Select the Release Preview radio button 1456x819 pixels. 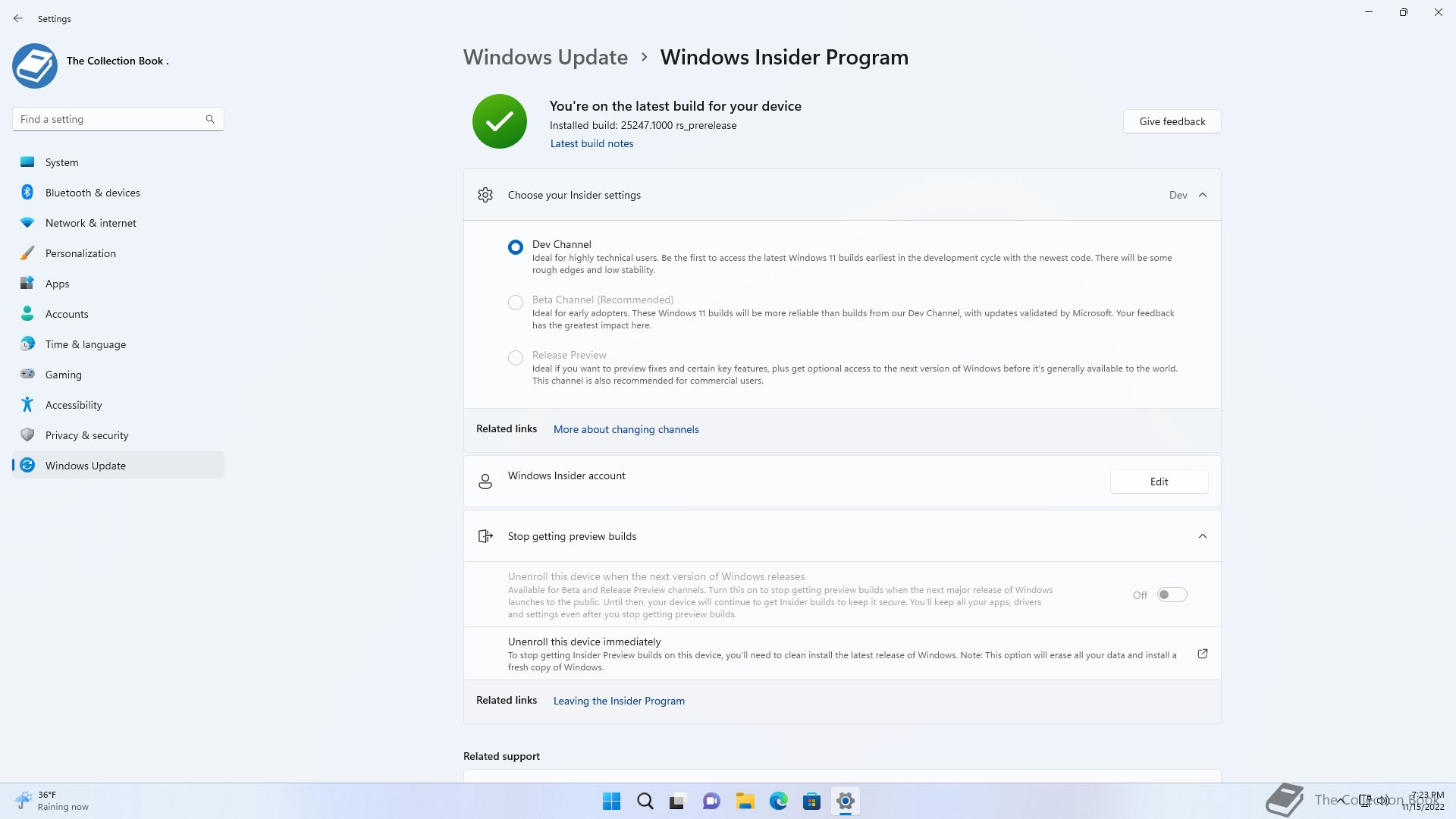coord(516,358)
